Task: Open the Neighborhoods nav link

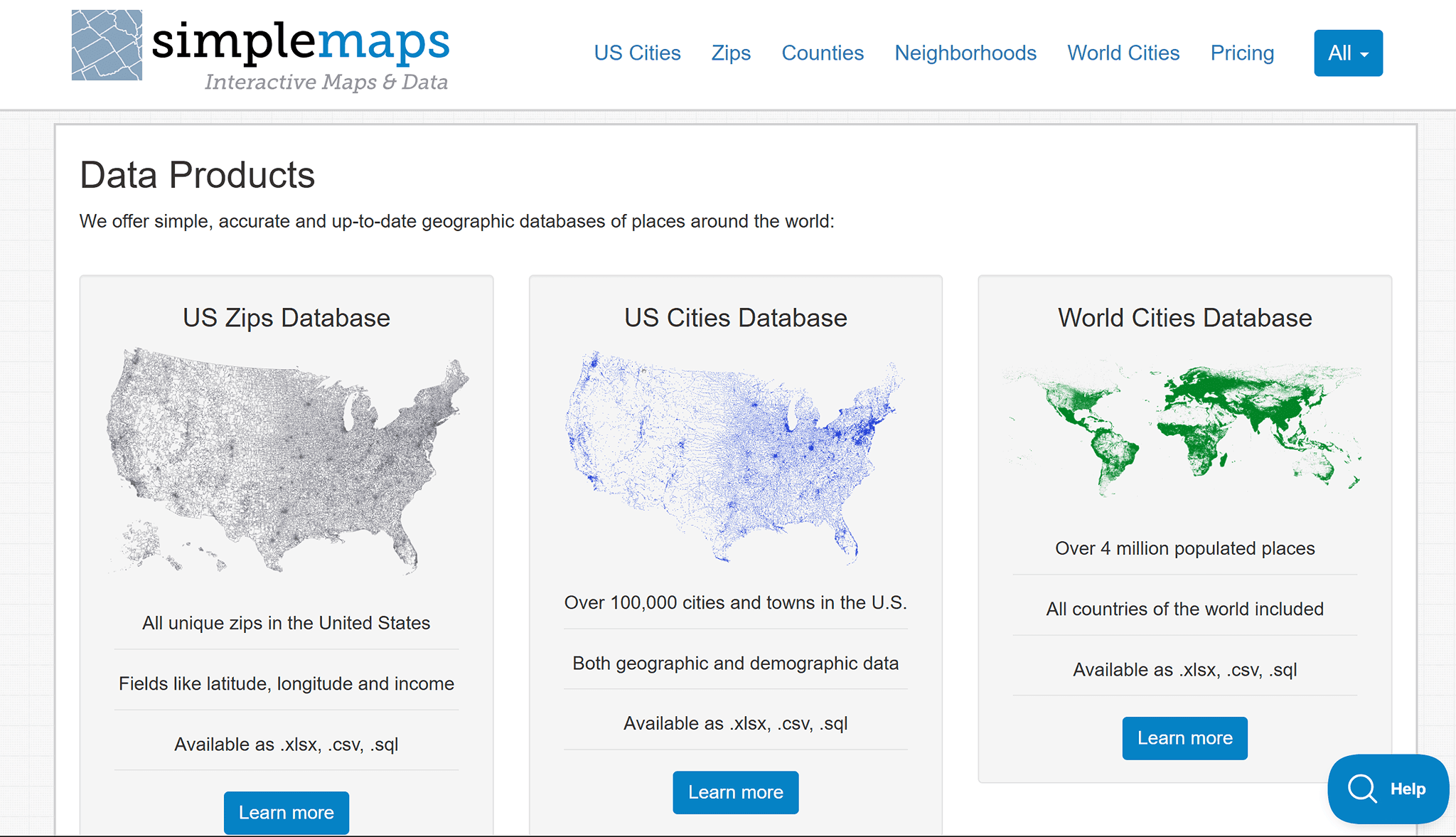Action: pos(965,53)
